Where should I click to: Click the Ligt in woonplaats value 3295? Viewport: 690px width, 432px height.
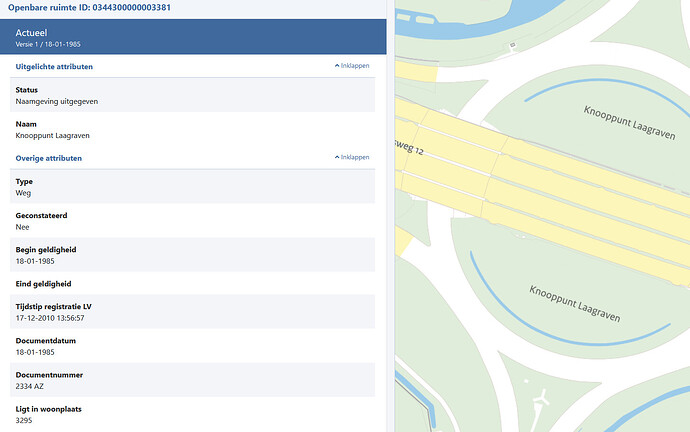24,421
